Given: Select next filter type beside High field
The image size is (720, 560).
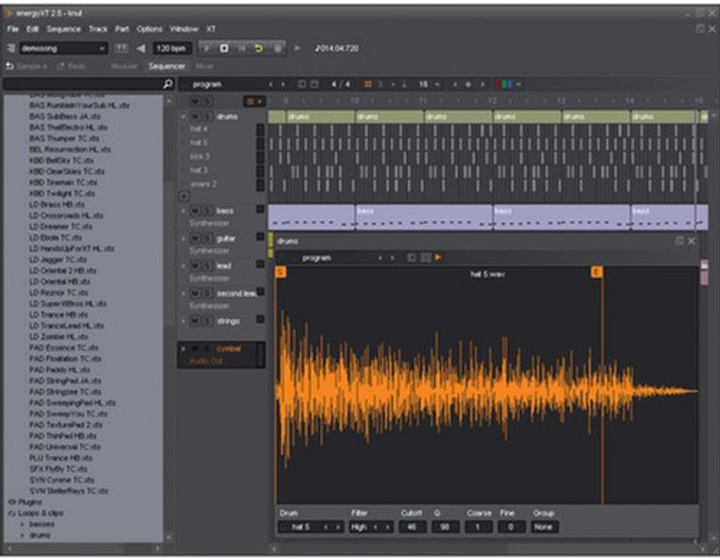Looking at the screenshot, I should pos(388,527).
